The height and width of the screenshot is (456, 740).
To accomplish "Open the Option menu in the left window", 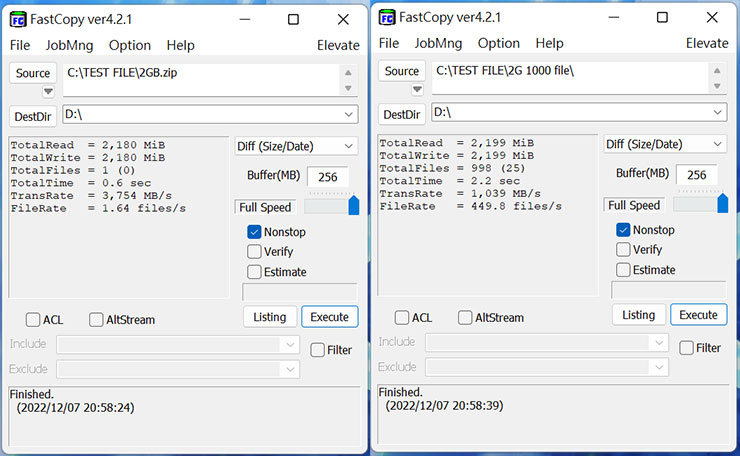I will coord(130,45).
